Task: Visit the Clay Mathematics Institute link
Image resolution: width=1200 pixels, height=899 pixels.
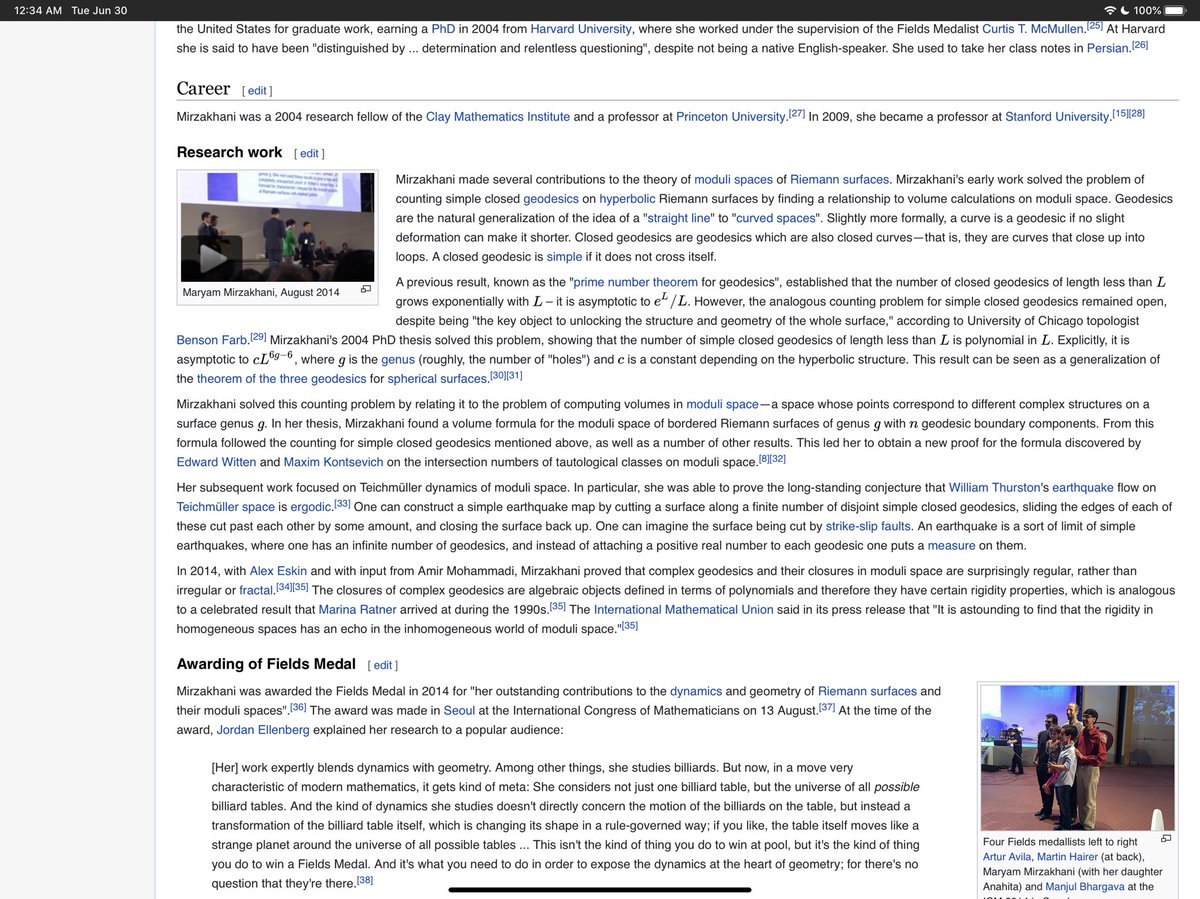Action: [x=498, y=116]
